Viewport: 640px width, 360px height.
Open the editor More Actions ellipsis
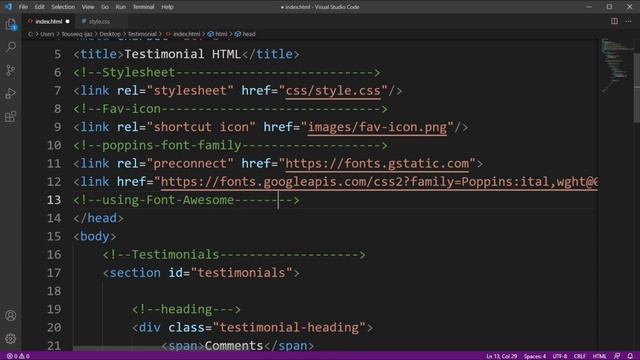pos(628,21)
